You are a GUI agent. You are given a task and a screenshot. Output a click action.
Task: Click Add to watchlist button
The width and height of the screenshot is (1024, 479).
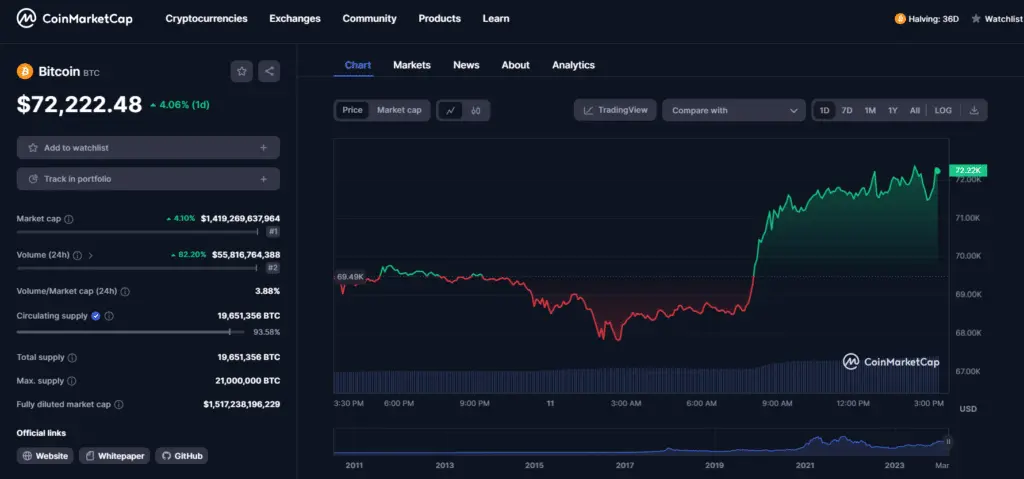pyautogui.click(x=148, y=148)
